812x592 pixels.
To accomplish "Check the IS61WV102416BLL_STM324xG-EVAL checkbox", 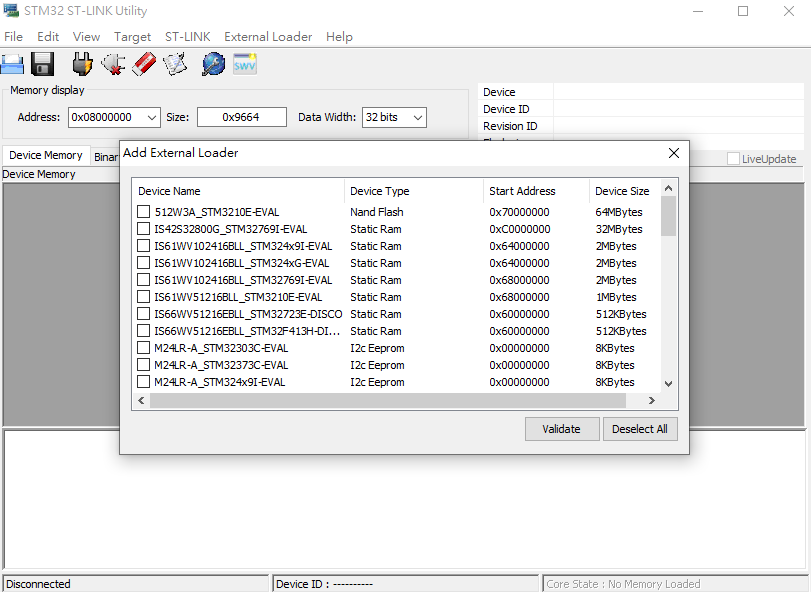I will click(143, 263).
